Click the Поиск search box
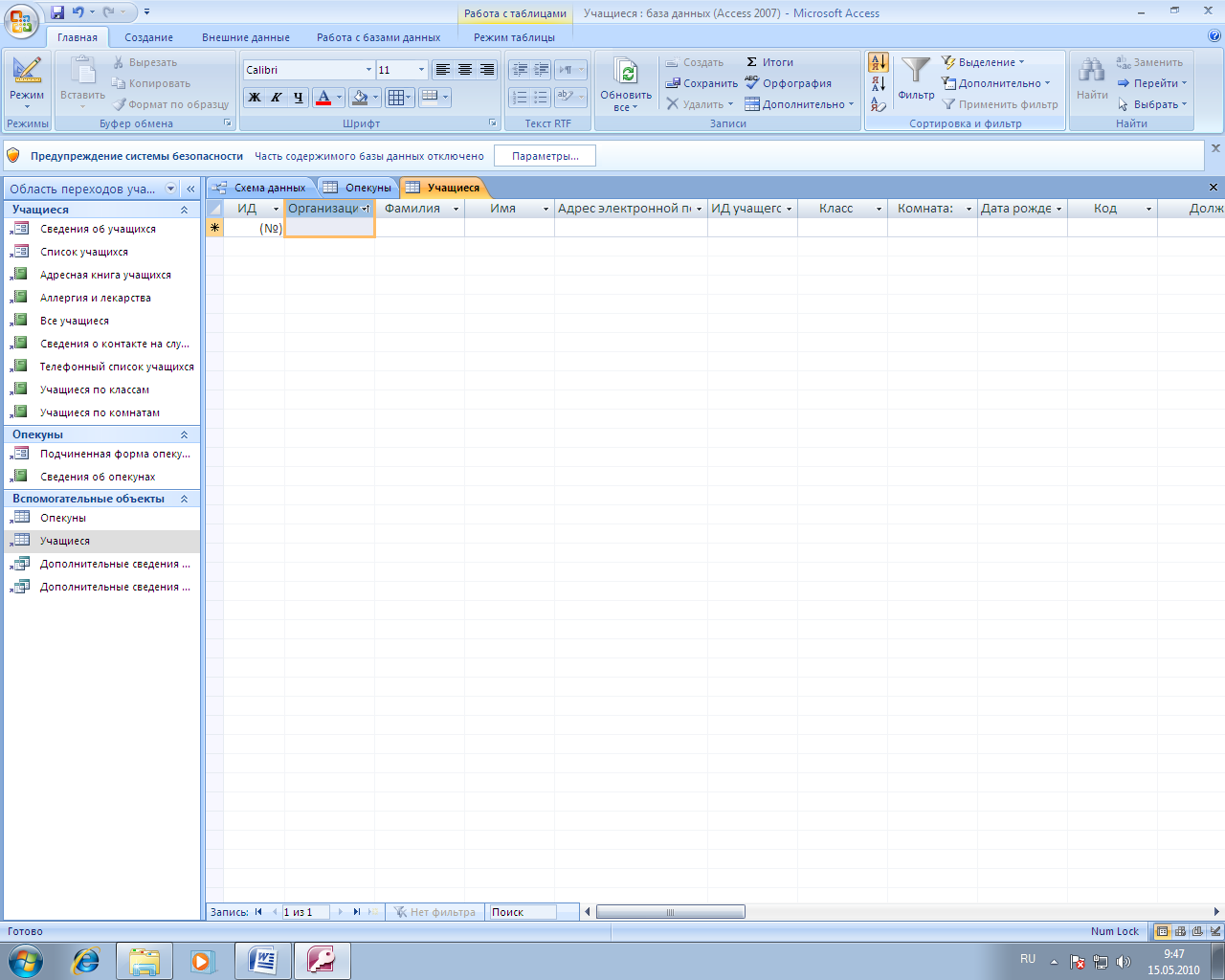 point(523,912)
